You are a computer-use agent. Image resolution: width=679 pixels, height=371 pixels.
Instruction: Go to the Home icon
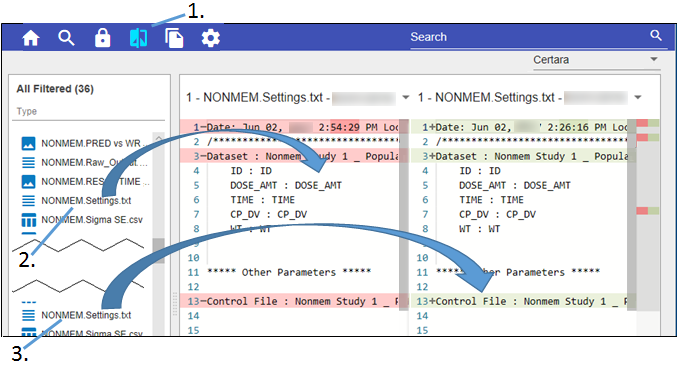pos(31,38)
